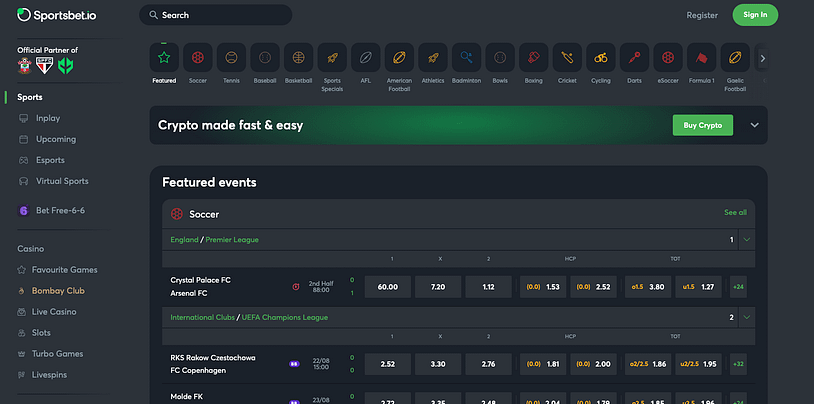The image size is (814, 404).
Task: Expand the Crypto made fast banner
Action: pyautogui.click(x=754, y=125)
